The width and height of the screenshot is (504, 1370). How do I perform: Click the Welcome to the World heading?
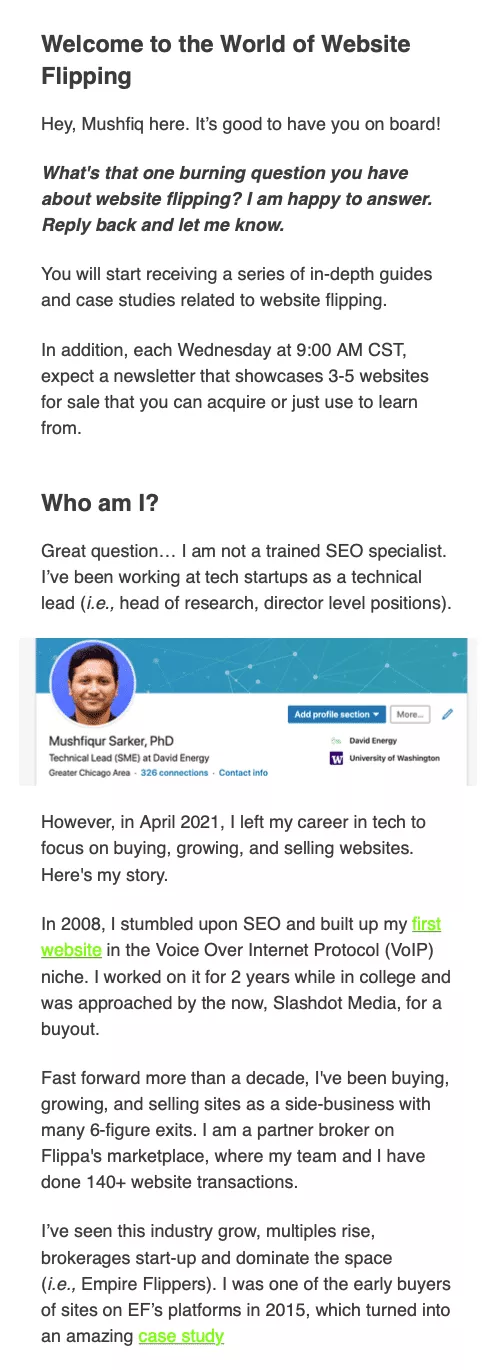pyautogui.click(x=225, y=60)
